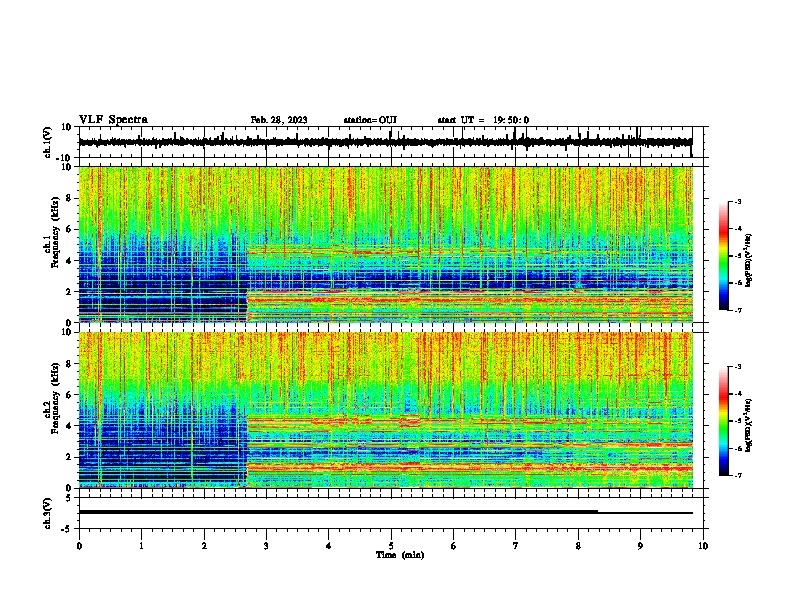Click the ch.2 colorbar log(PSD) label
This screenshot has width=792, height=612.
[x=749, y=425]
